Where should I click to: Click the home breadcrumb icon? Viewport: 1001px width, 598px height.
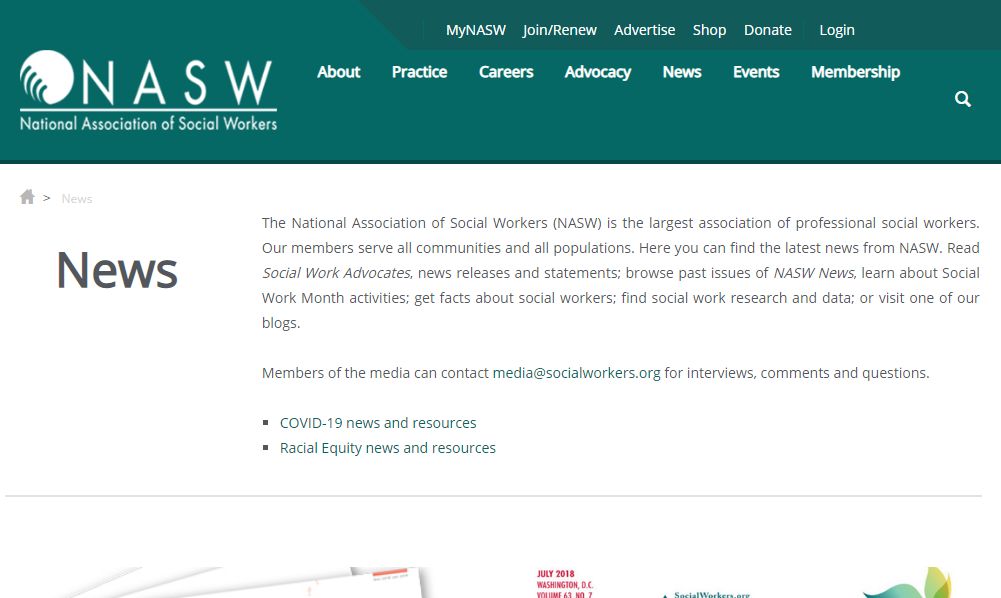point(27,197)
